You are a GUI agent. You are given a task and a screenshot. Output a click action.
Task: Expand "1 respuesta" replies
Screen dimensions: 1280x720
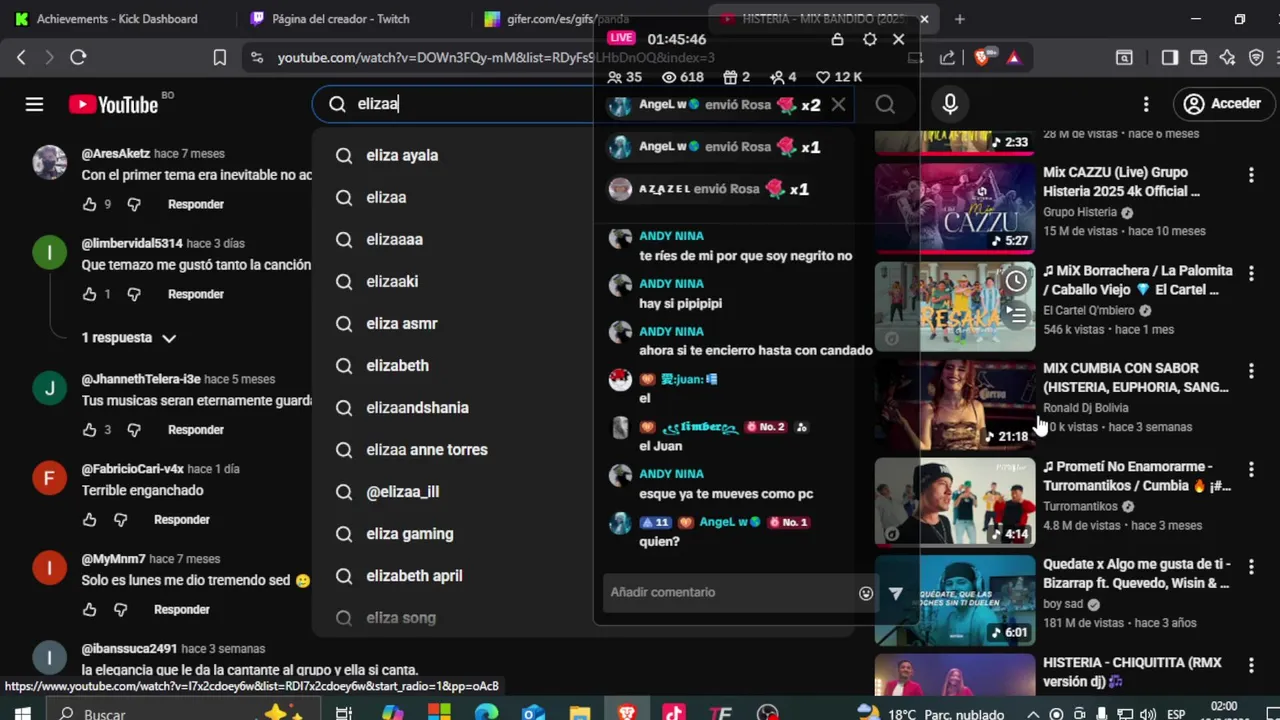[x=128, y=338]
